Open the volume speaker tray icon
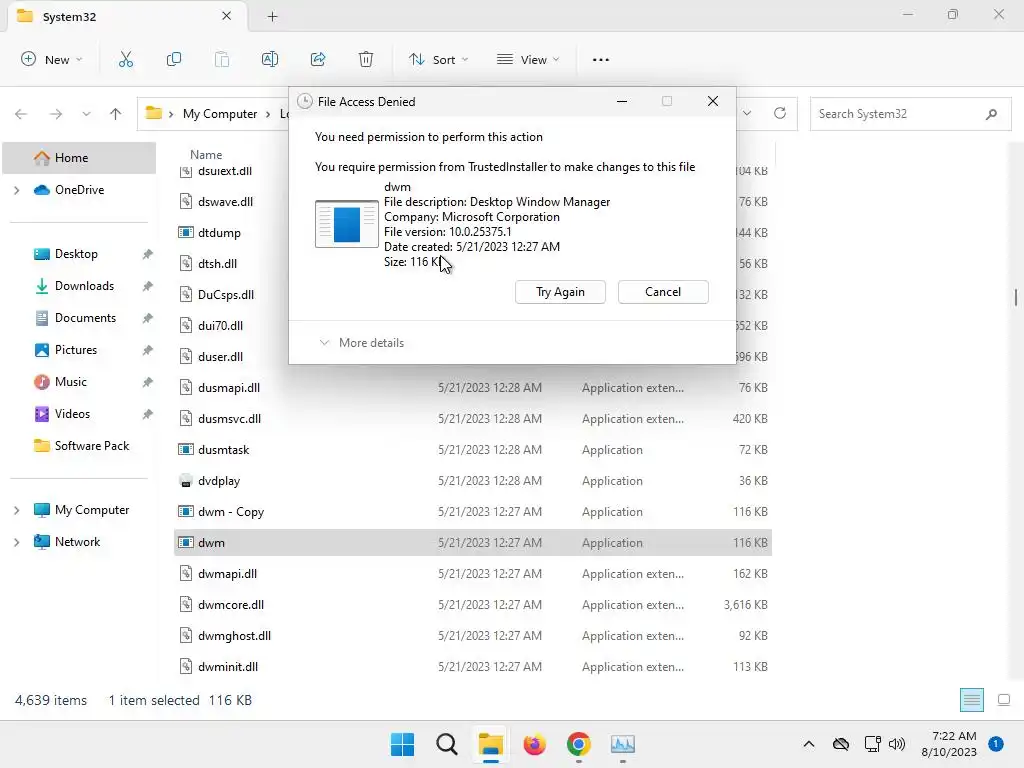 [x=897, y=744]
